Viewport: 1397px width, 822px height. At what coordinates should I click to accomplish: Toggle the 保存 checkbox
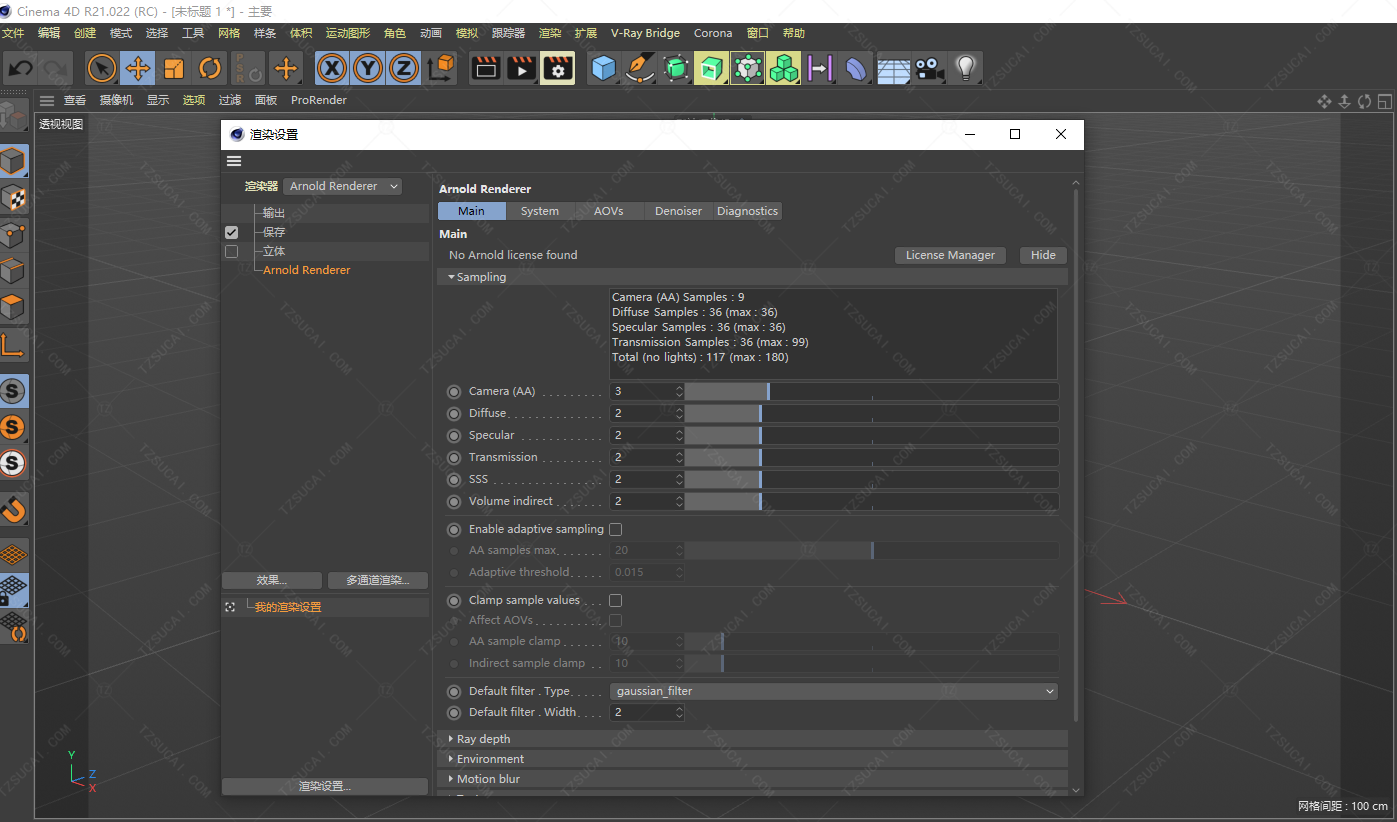(x=232, y=232)
